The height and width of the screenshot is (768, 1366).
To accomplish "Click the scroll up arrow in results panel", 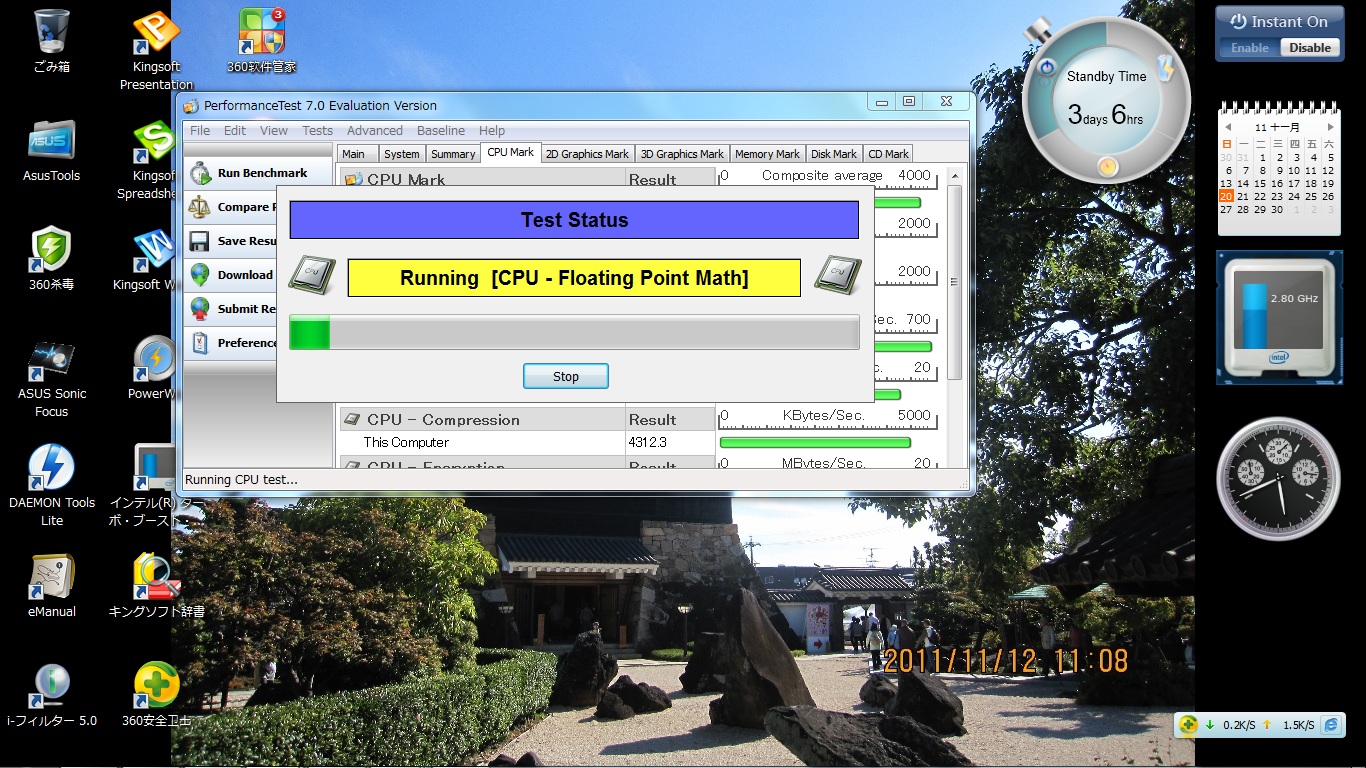I will point(954,175).
